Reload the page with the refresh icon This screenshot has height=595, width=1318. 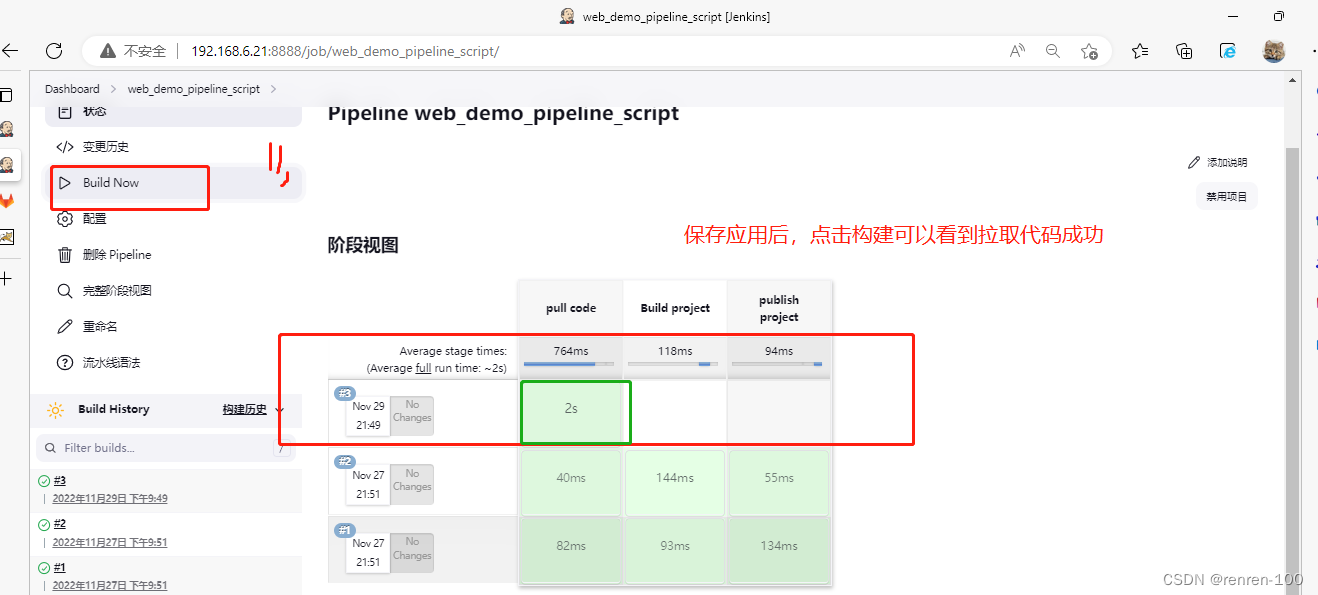54,51
